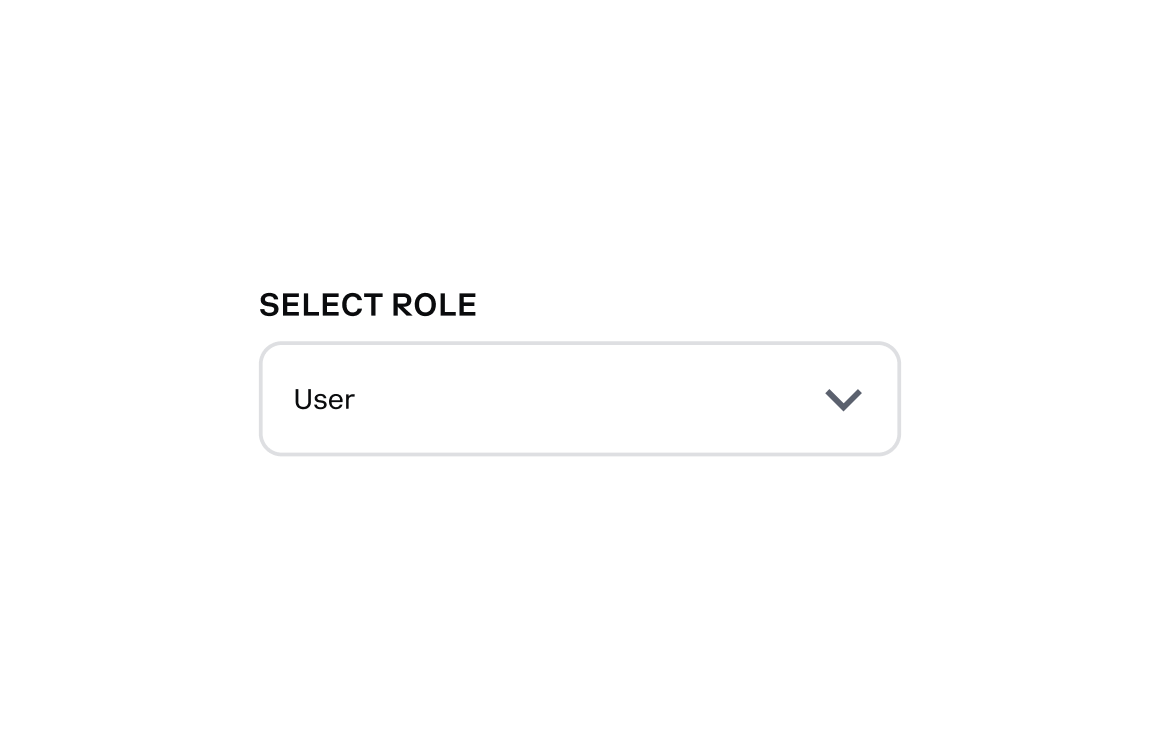
Task: Focus the Select Role combo box
Action: (x=579, y=399)
